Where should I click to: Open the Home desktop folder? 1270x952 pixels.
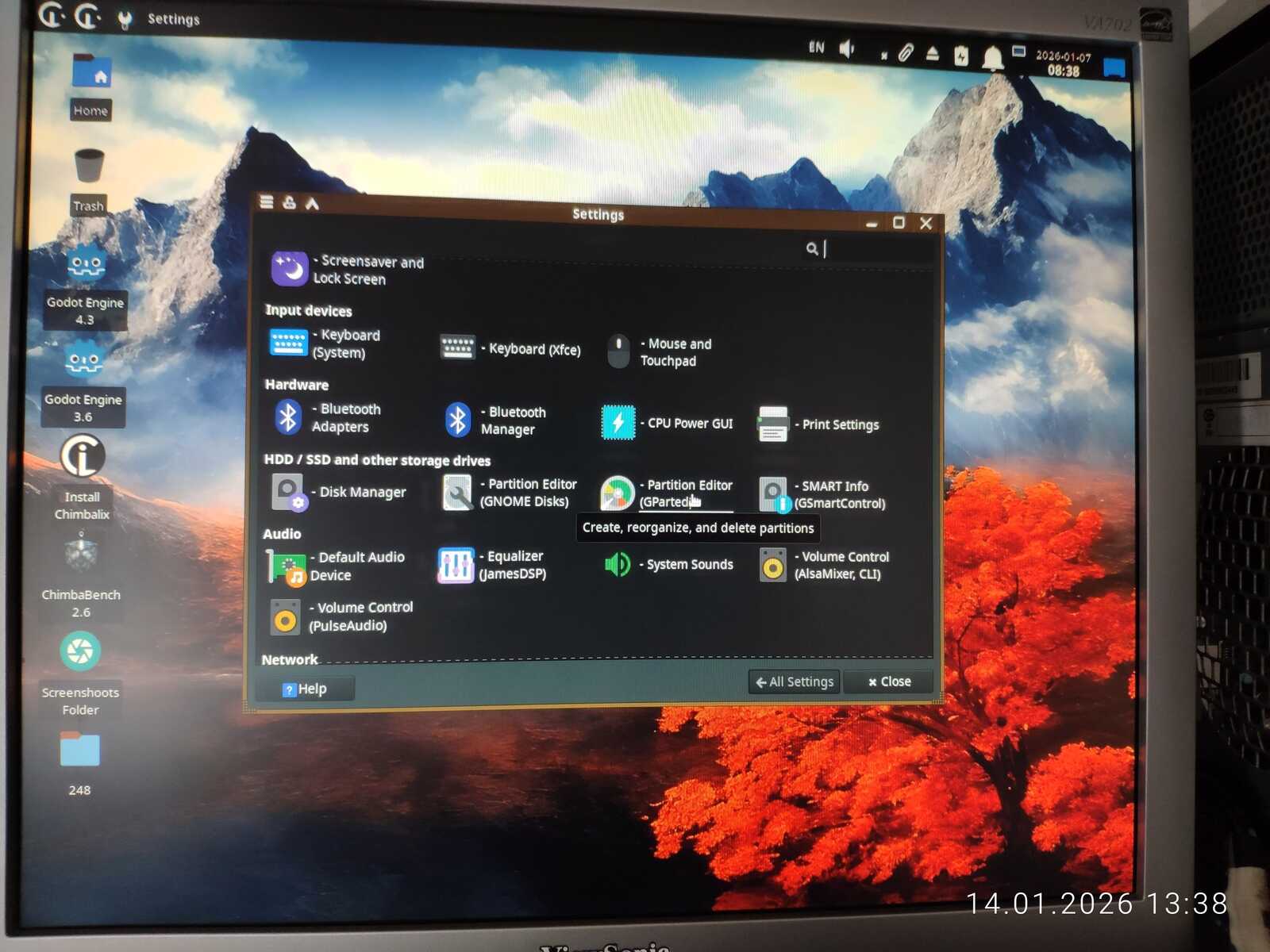(x=91, y=86)
